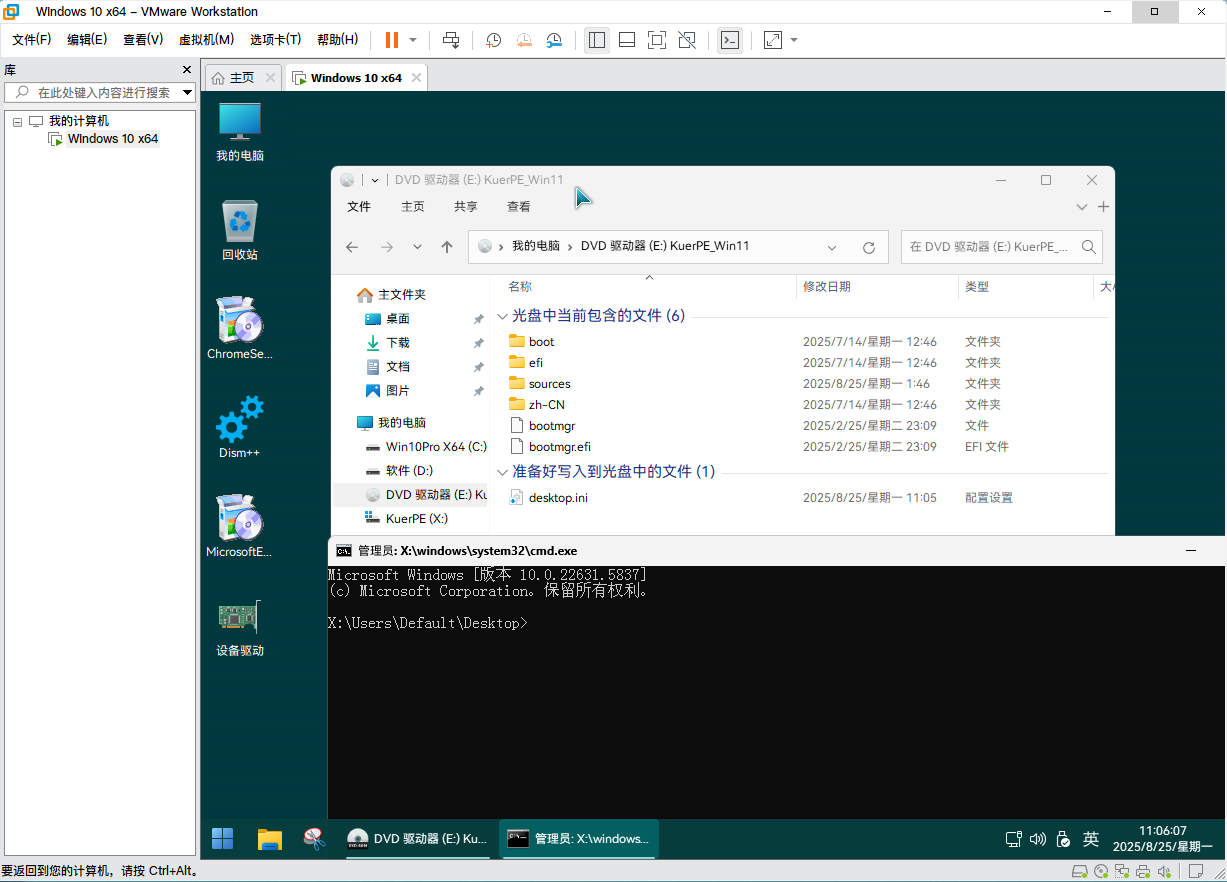This screenshot has height=882, width=1227.
Task: Select the sources folder
Action: click(x=549, y=384)
